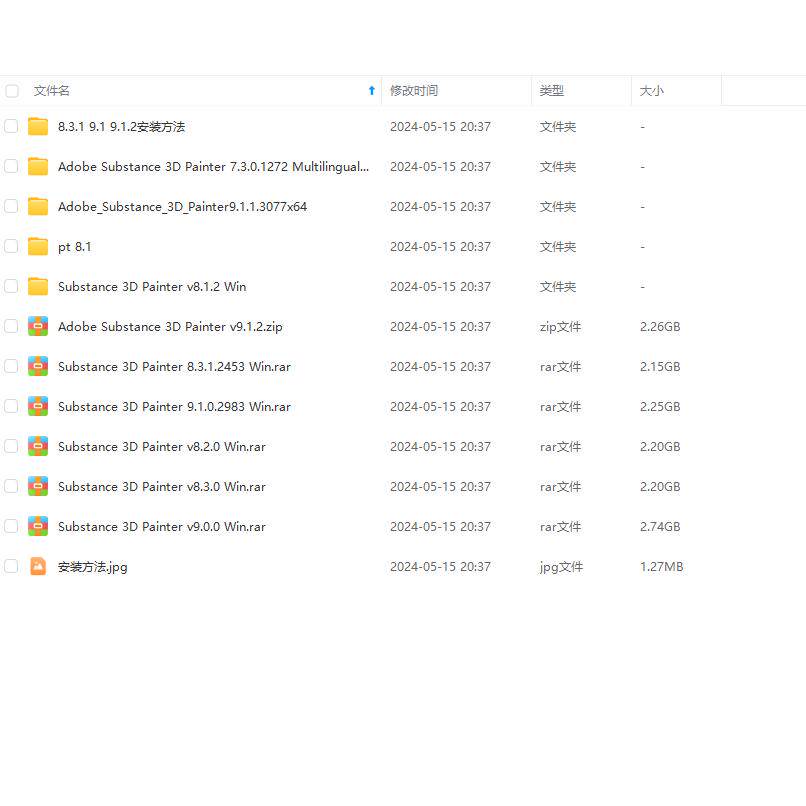The width and height of the screenshot is (806, 806).
Task: Check the box for Substance 3D Painter 8.3.1.2453 Win.rar
Action: (11, 366)
